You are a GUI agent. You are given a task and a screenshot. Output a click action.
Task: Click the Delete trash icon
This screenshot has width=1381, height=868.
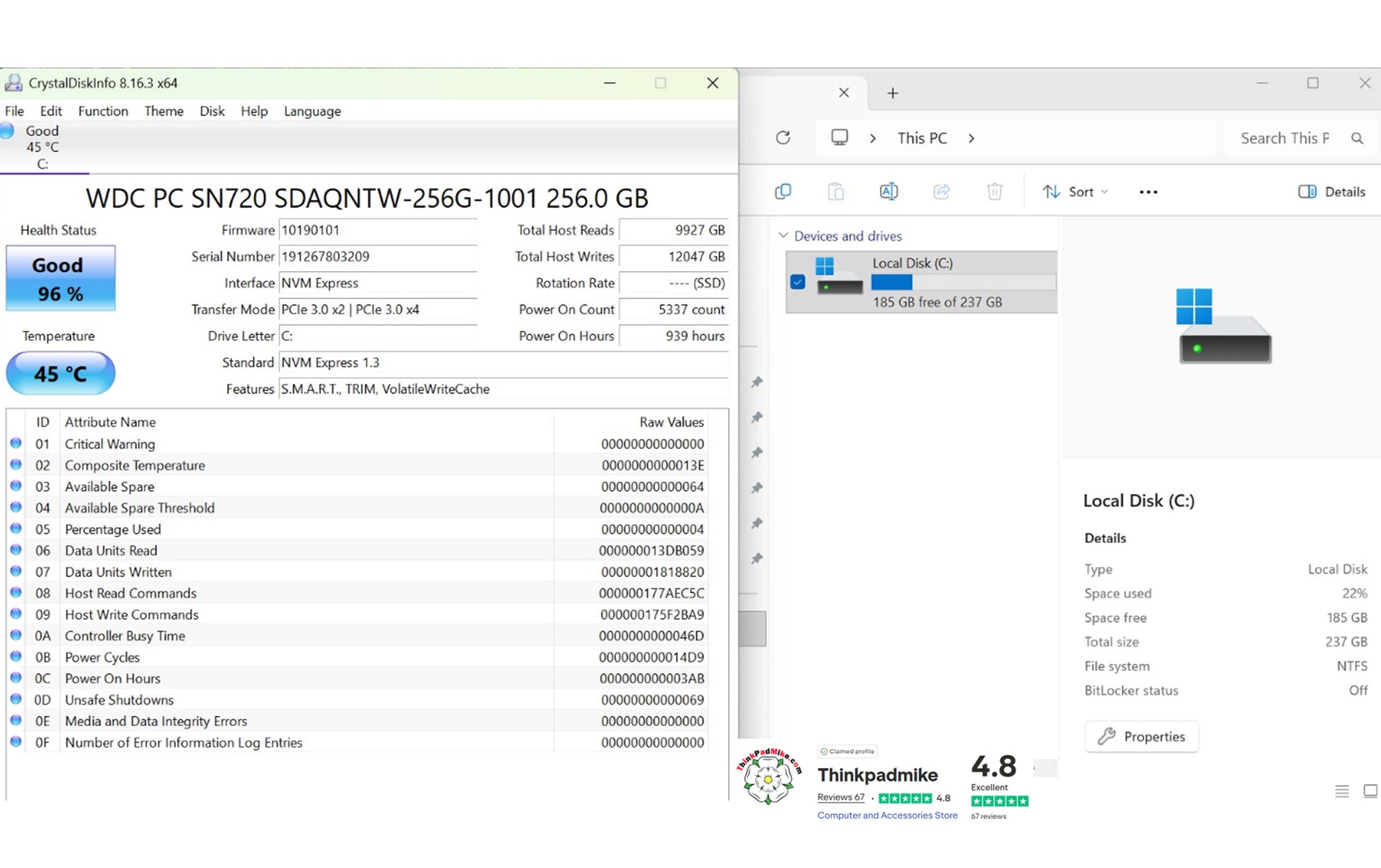tap(994, 192)
